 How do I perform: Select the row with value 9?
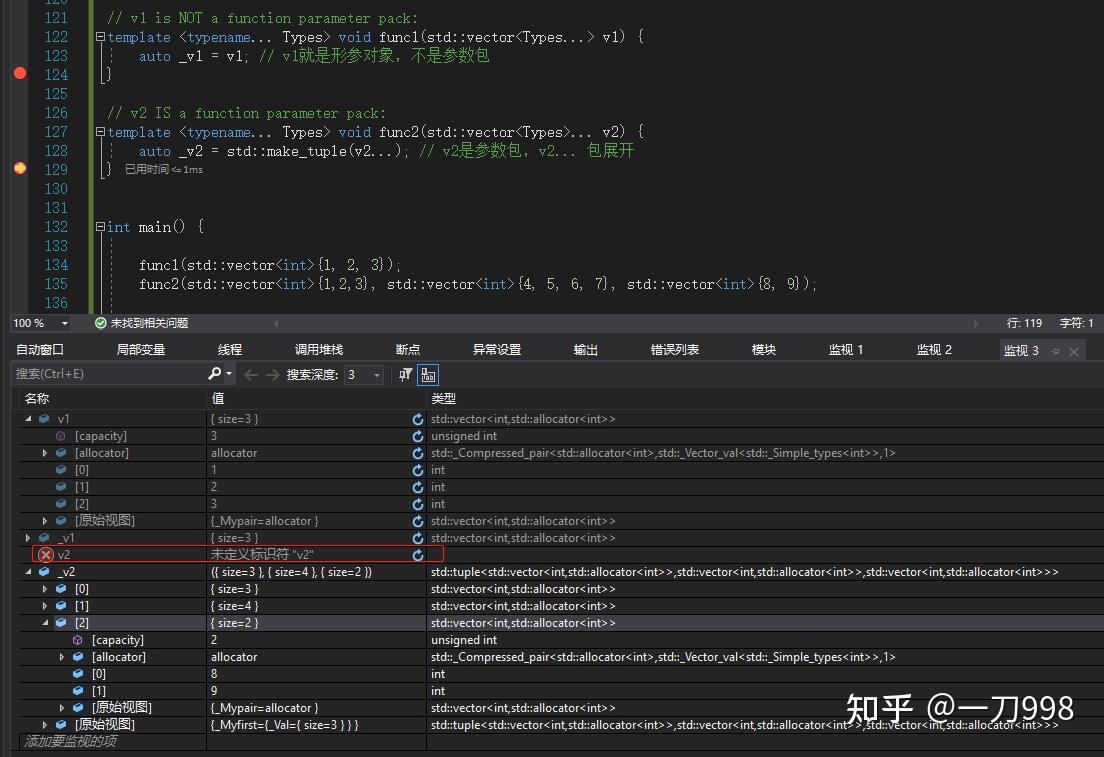pyautogui.click(x=560, y=691)
